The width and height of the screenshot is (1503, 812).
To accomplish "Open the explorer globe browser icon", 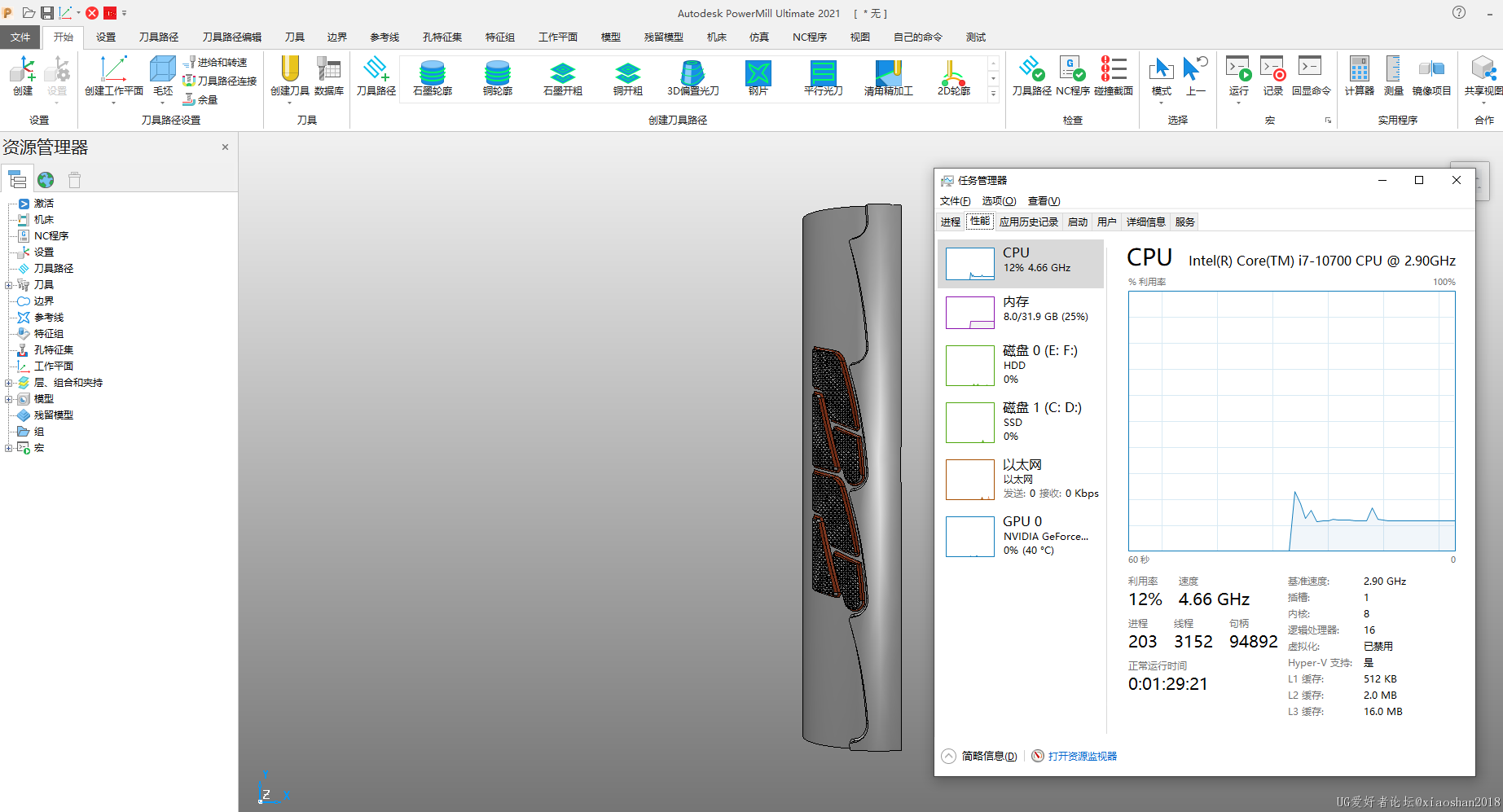I will (46, 179).
